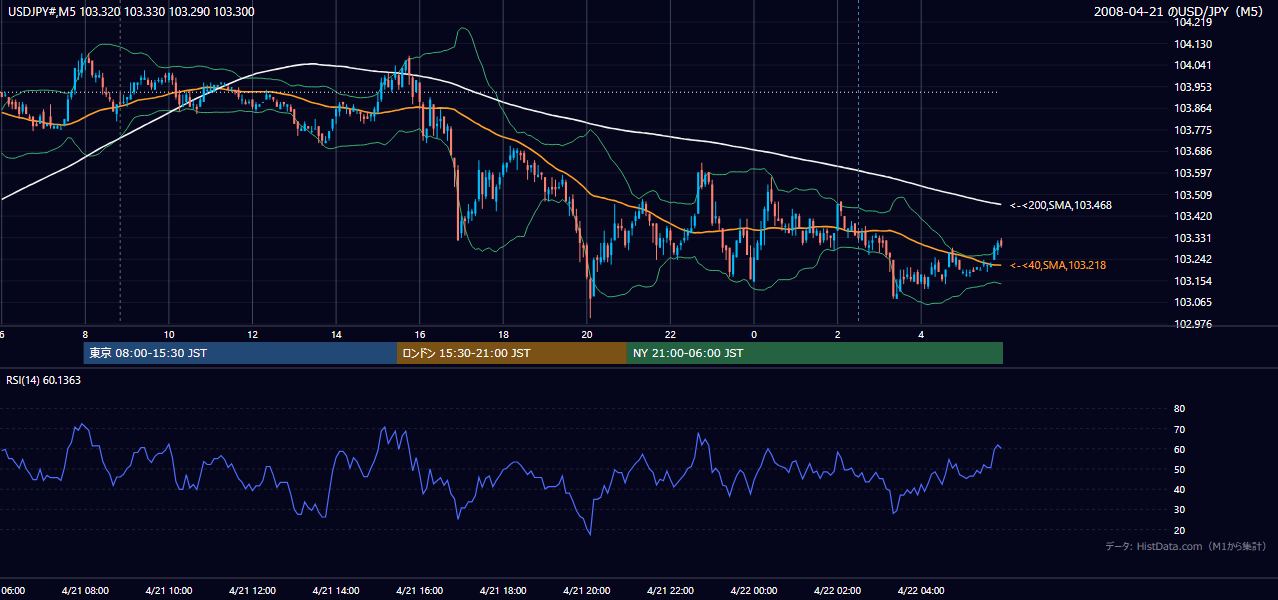
Task: Click hour label 10 under the price chart
Action: point(169,334)
